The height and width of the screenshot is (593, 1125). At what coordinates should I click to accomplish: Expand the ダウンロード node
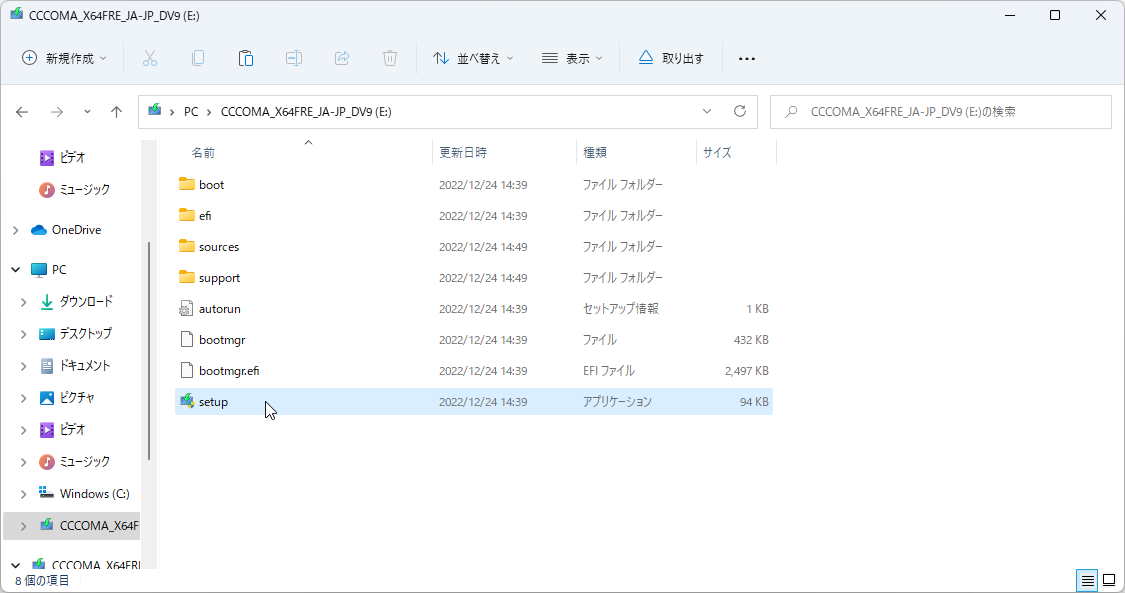click(24, 302)
